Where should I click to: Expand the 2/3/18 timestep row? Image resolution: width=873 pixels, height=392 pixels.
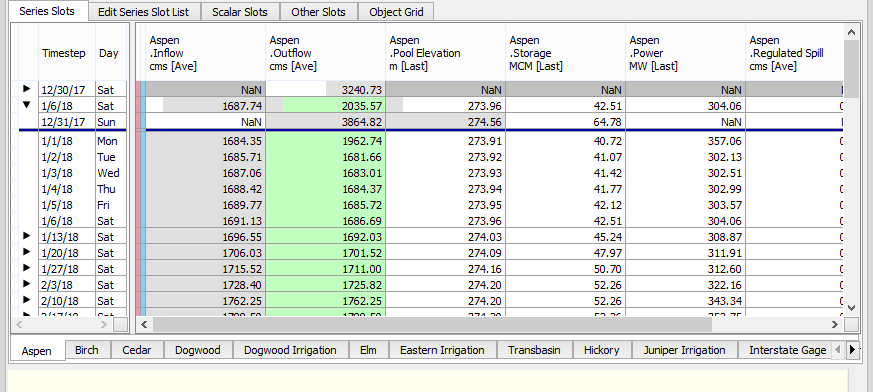click(26, 284)
